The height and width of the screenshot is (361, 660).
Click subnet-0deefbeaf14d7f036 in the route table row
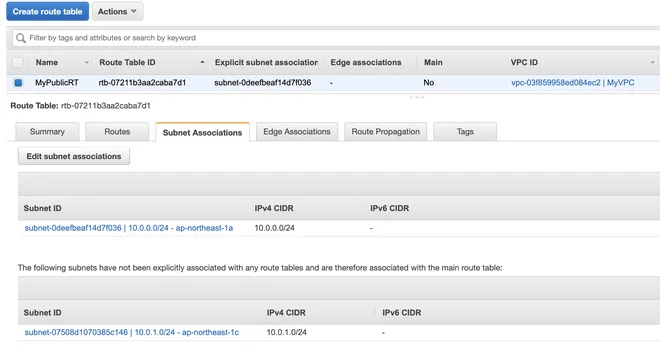263,82
